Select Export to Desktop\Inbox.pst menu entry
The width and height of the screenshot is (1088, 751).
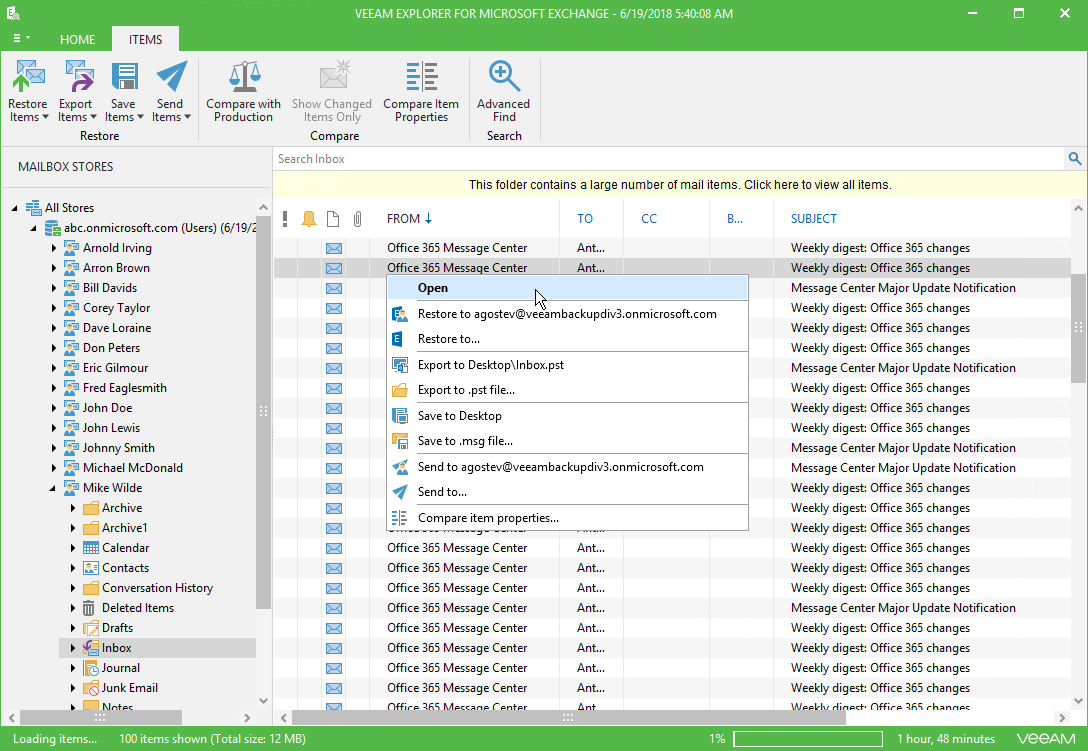coord(568,365)
